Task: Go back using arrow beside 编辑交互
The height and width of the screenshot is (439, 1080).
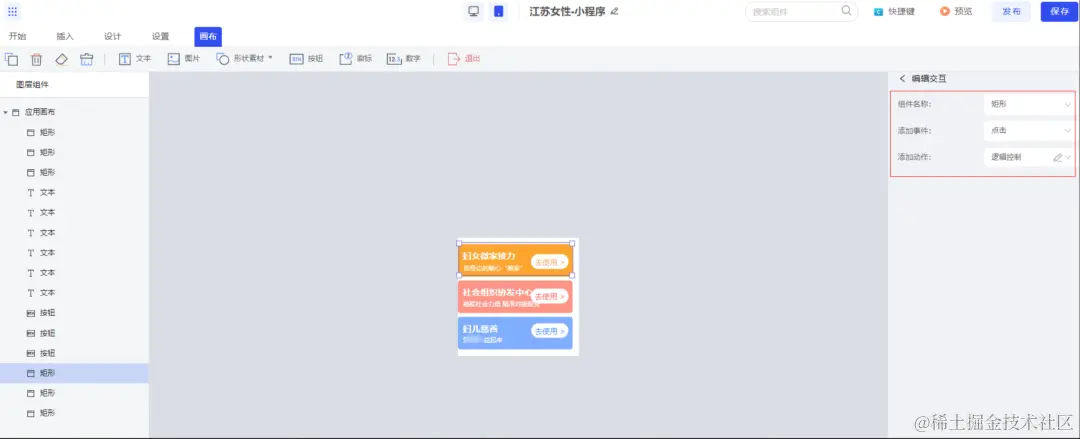Action: (x=902, y=79)
